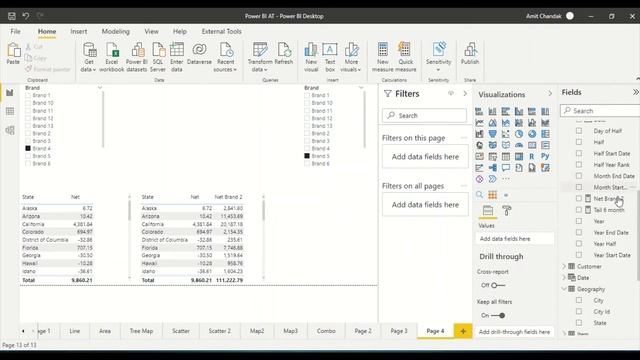The image size is (640, 360).
Task: Click Filters pane search field
Action: pyautogui.click(x=424, y=116)
